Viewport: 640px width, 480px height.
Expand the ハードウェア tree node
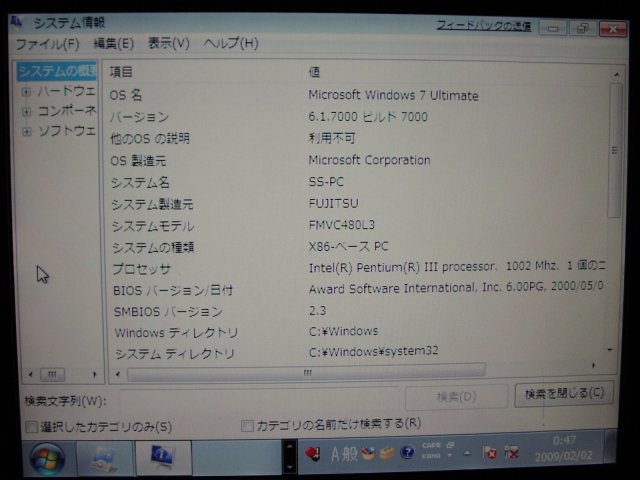click(x=26, y=91)
